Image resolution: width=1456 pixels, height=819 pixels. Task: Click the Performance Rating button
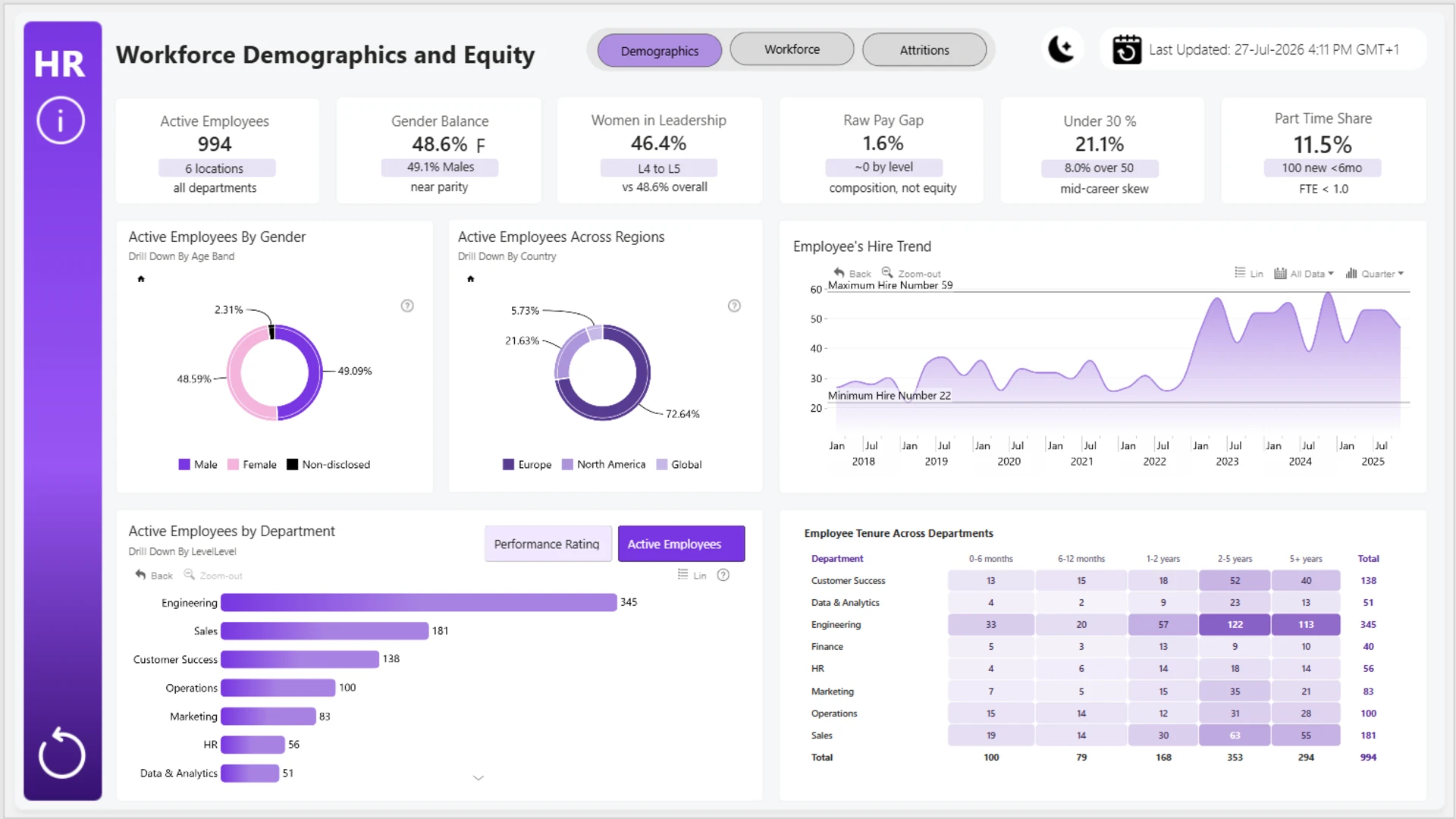pos(548,544)
